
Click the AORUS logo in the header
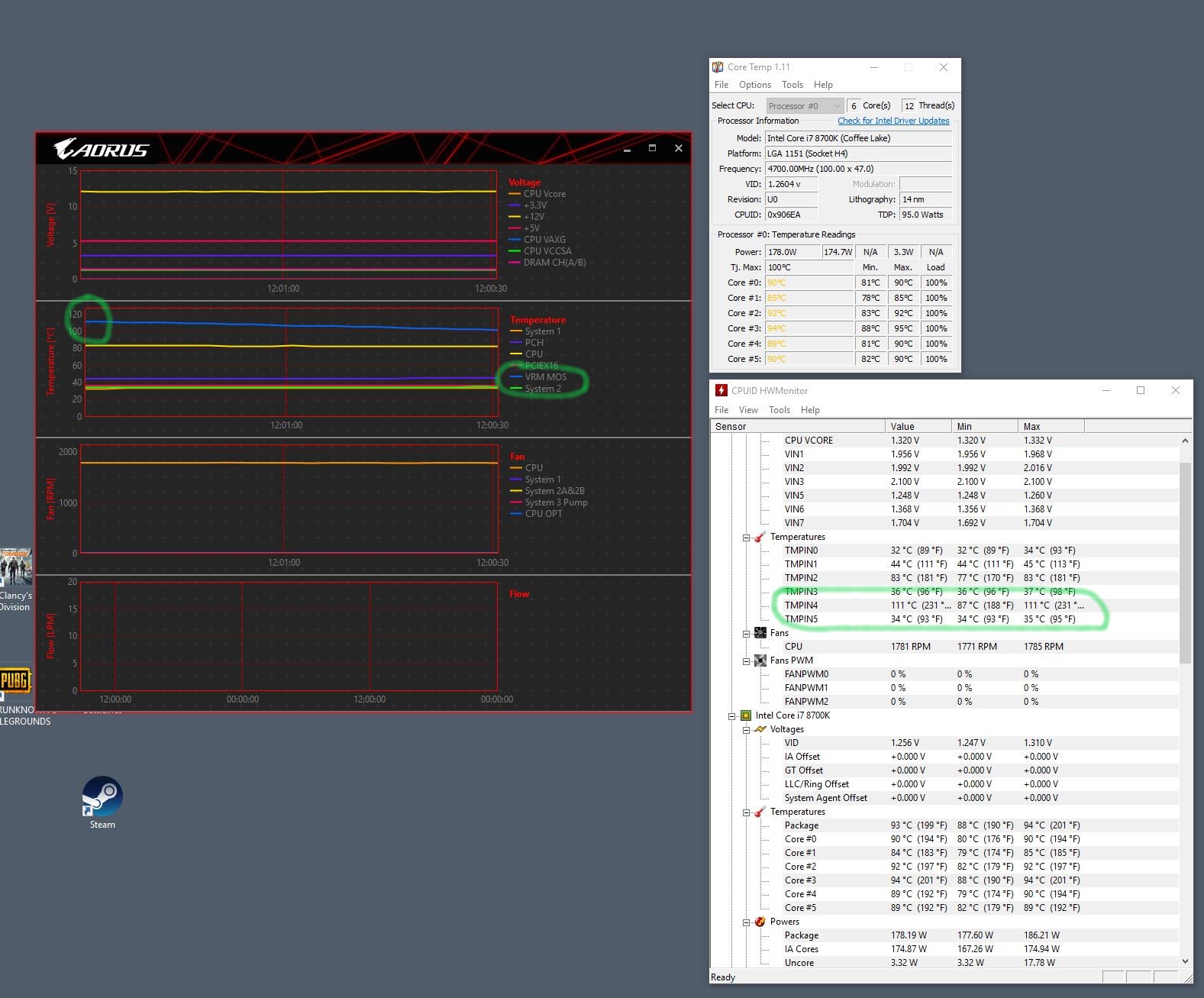[x=102, y=148]
